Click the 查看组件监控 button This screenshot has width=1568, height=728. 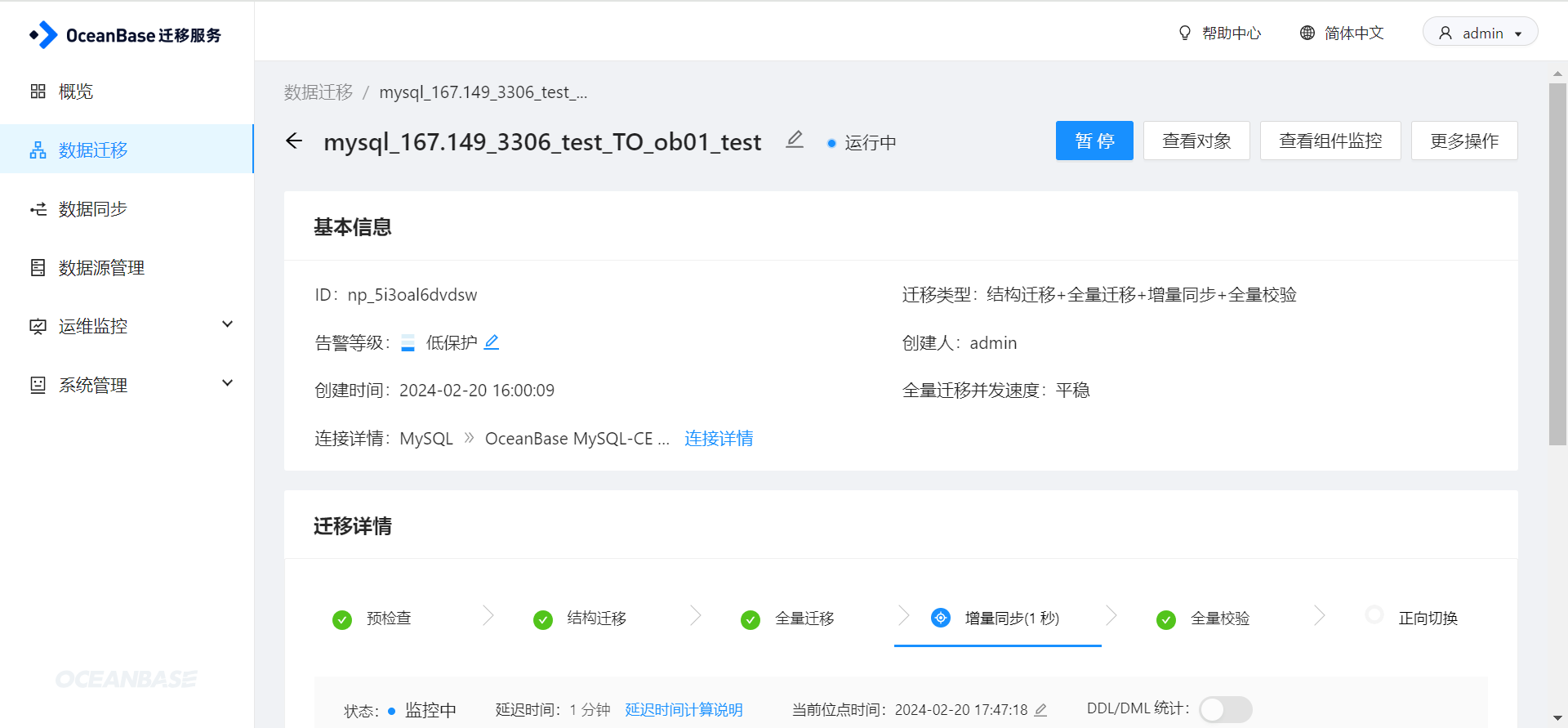click(x=1330, y=141)
